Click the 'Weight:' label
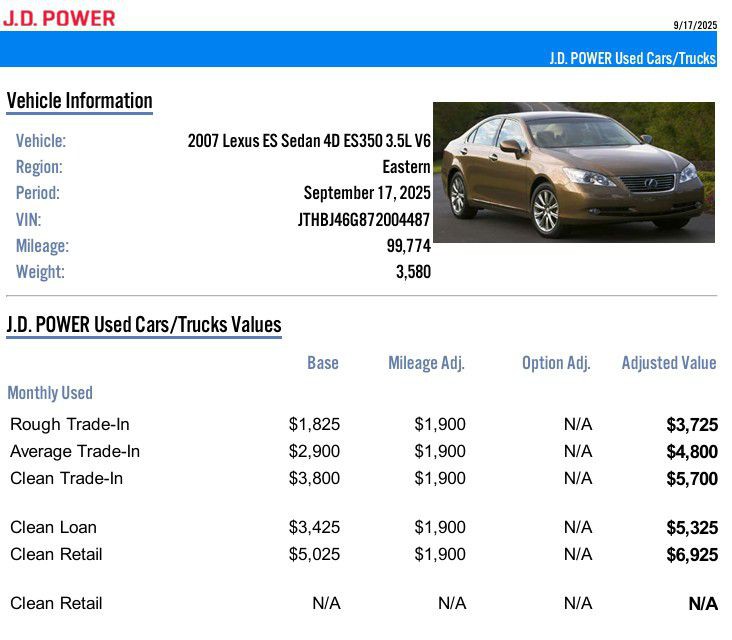Viewport: 732px width, 640px height. (x=40, y=272)
